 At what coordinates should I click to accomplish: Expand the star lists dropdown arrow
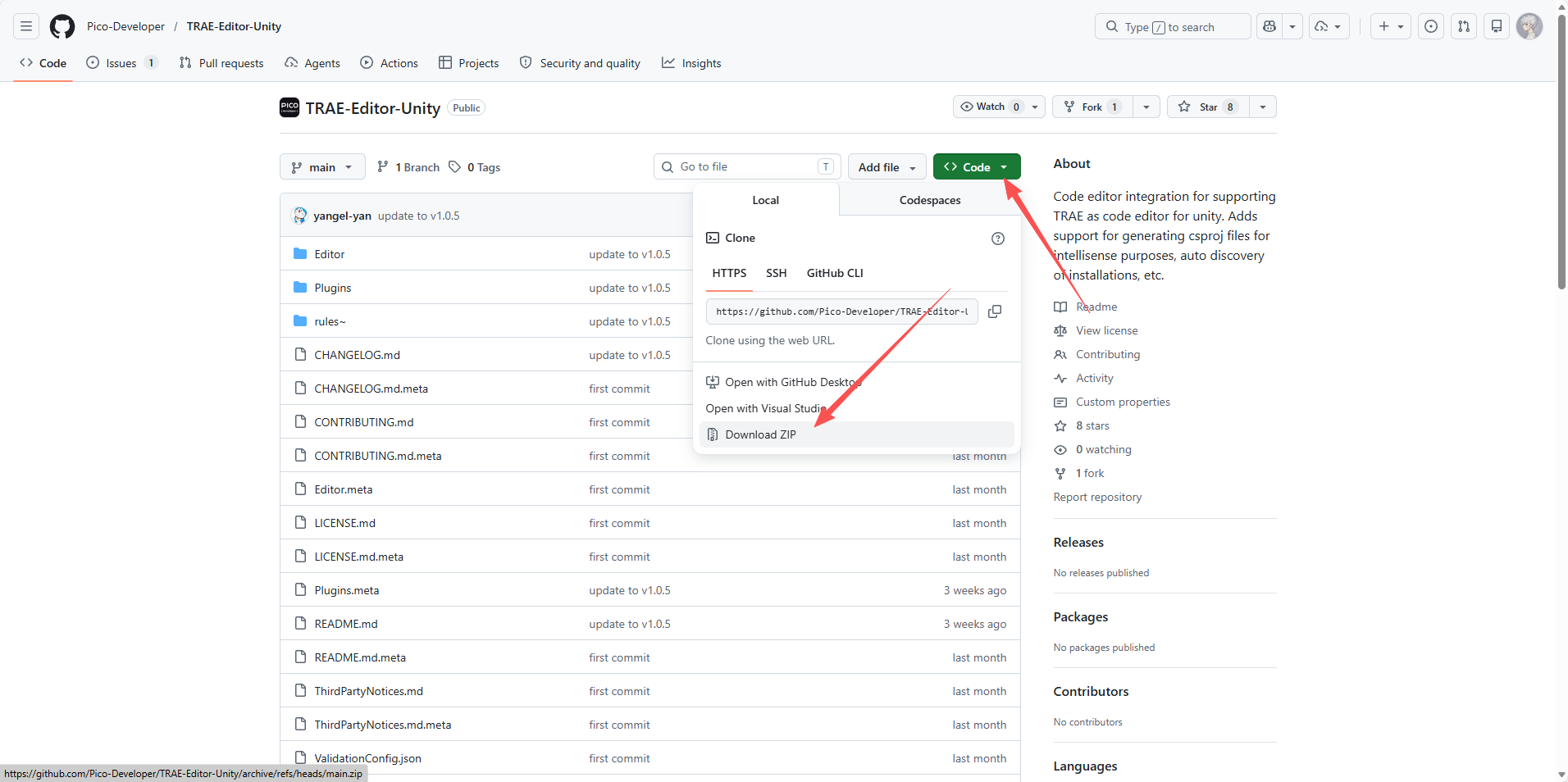coord(1263,107)
